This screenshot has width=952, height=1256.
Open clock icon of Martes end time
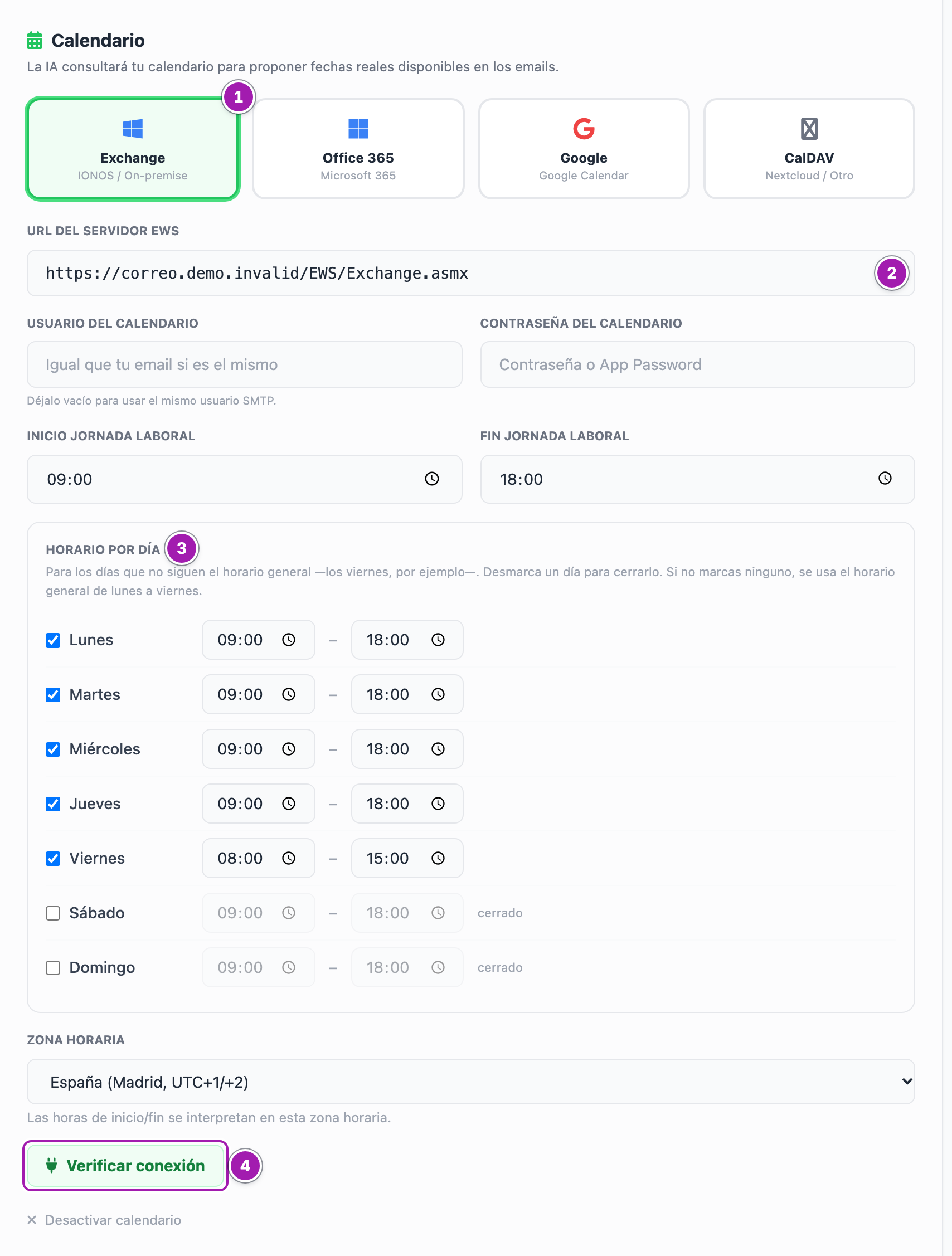(x=438, y=694)
